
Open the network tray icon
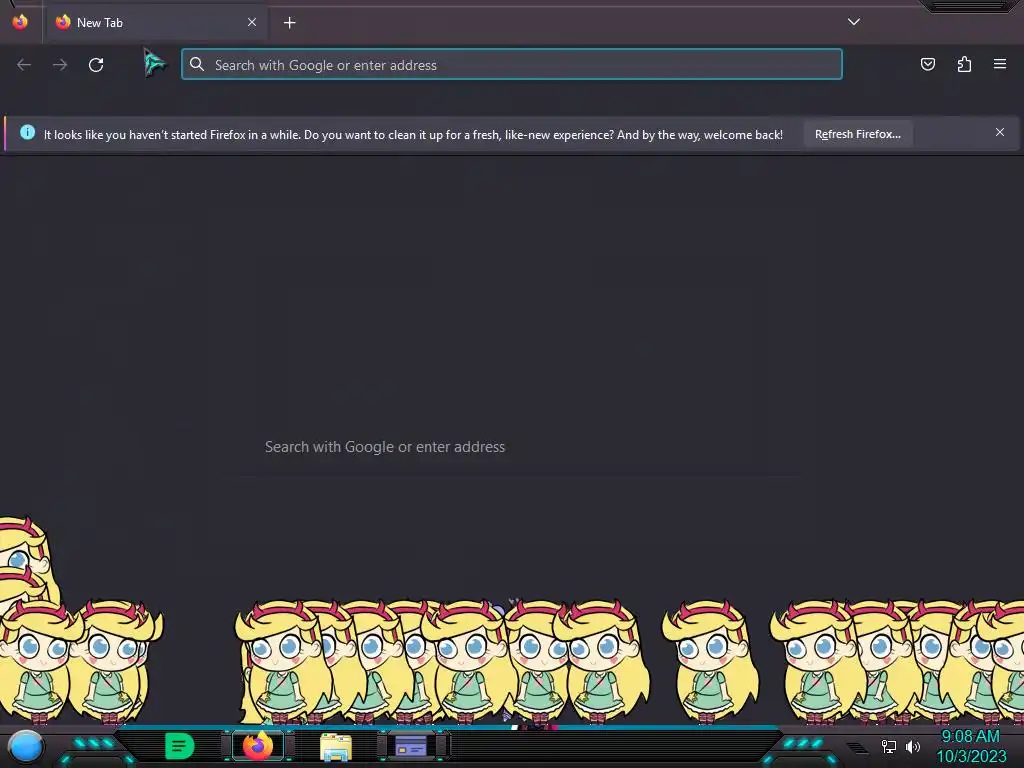coord(889,746)
